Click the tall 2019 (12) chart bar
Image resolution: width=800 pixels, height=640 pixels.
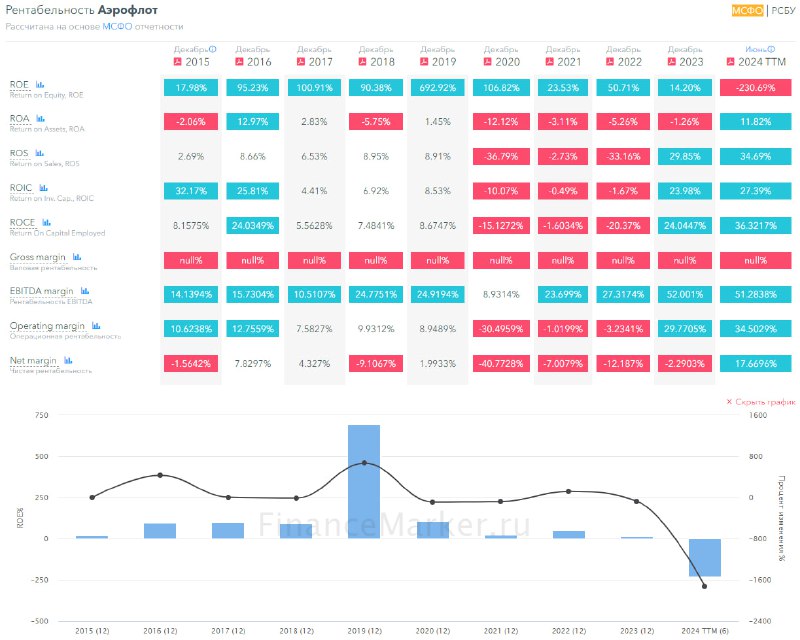pyautogui.click(x=364, y=482)
